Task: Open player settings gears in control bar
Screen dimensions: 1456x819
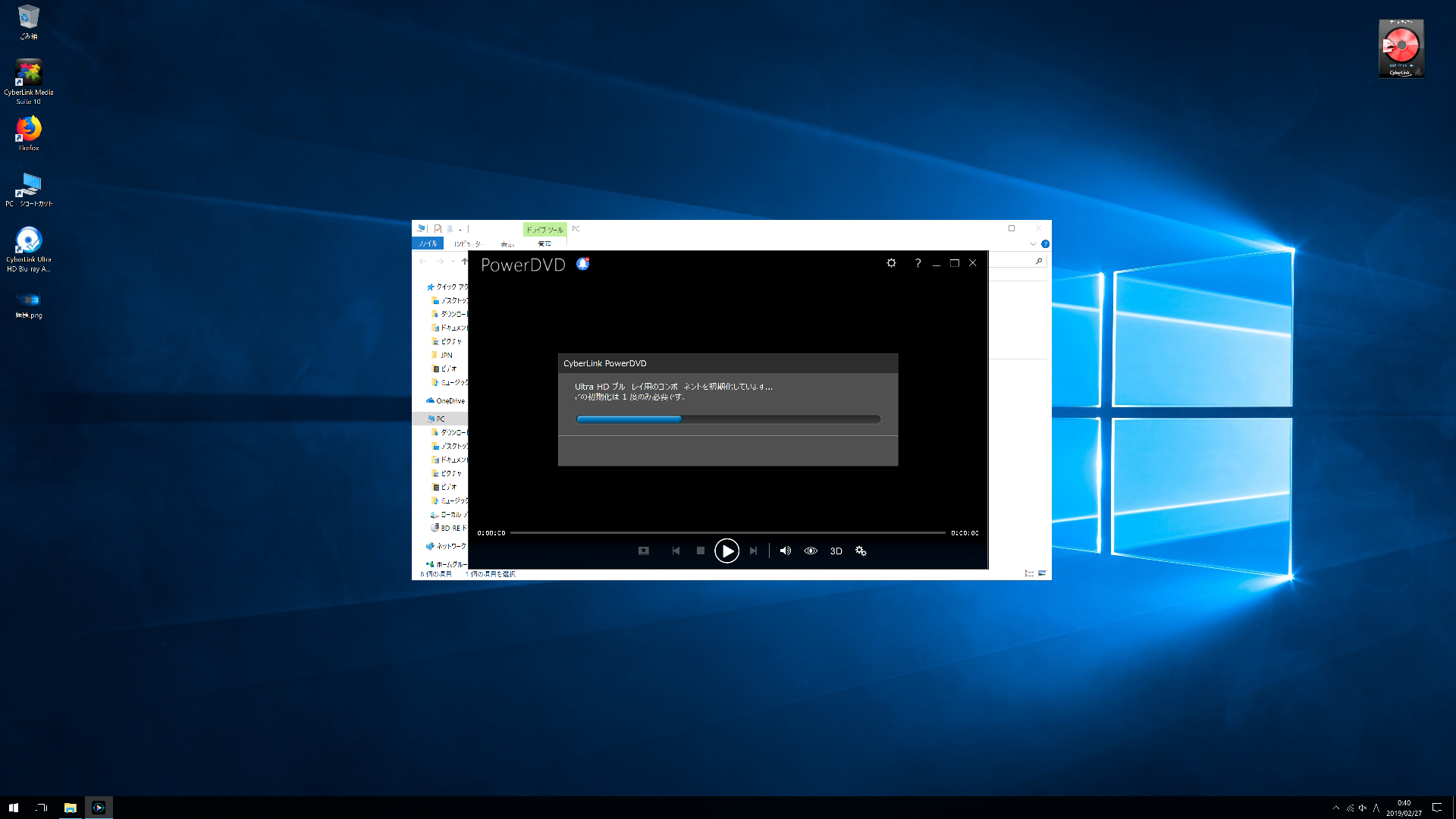Action: click(x=861, y=551)
